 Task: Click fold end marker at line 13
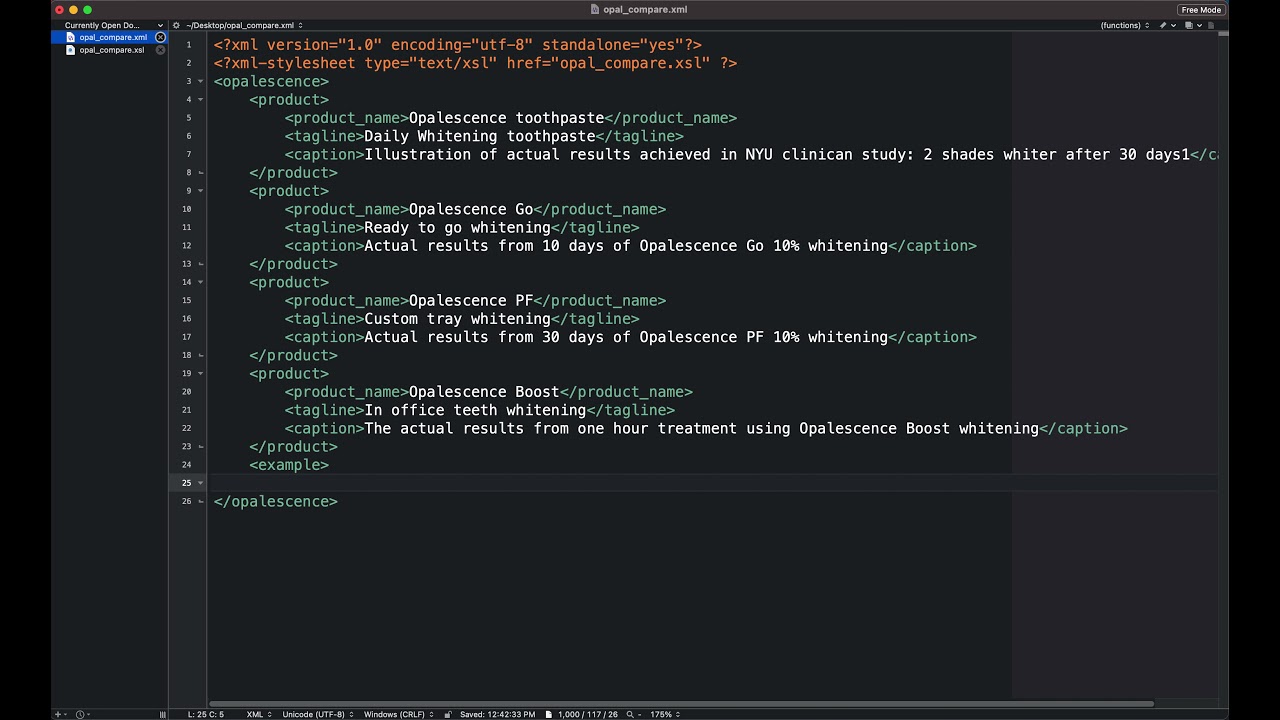200,264
